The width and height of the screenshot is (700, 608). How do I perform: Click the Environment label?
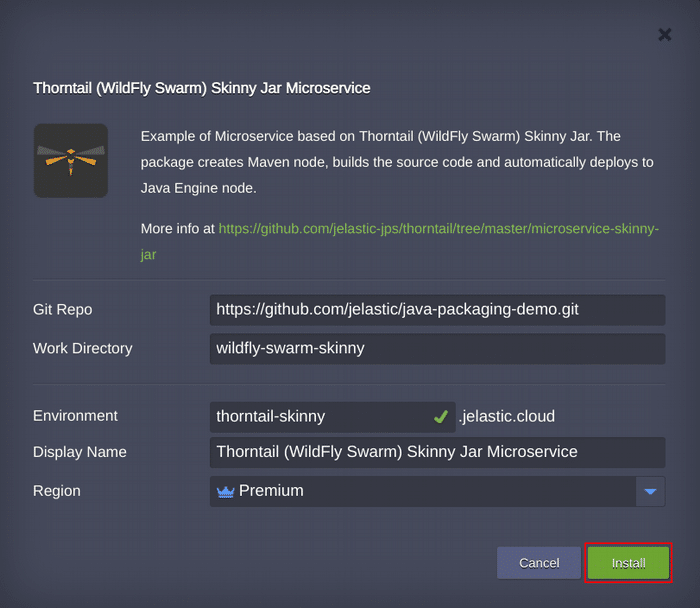[75, 416]
